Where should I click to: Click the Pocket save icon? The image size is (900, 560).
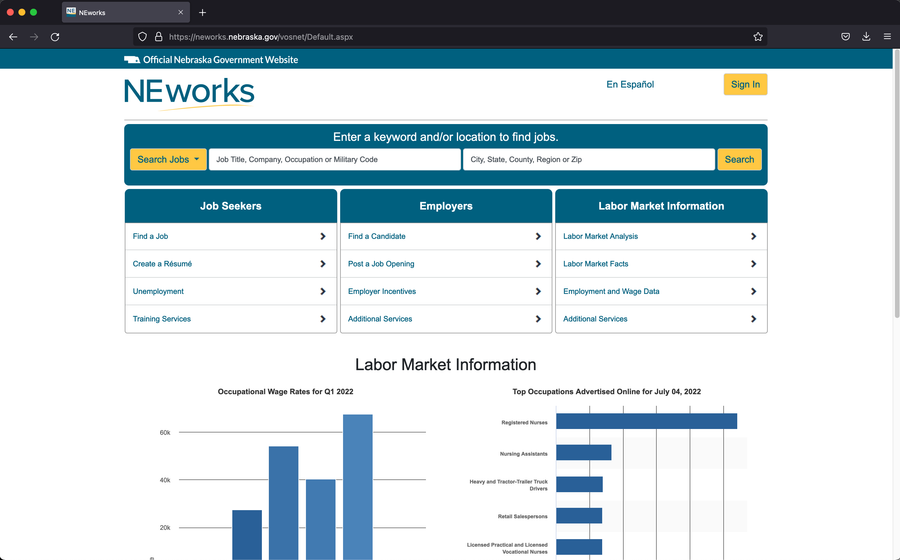pos(845,37)
